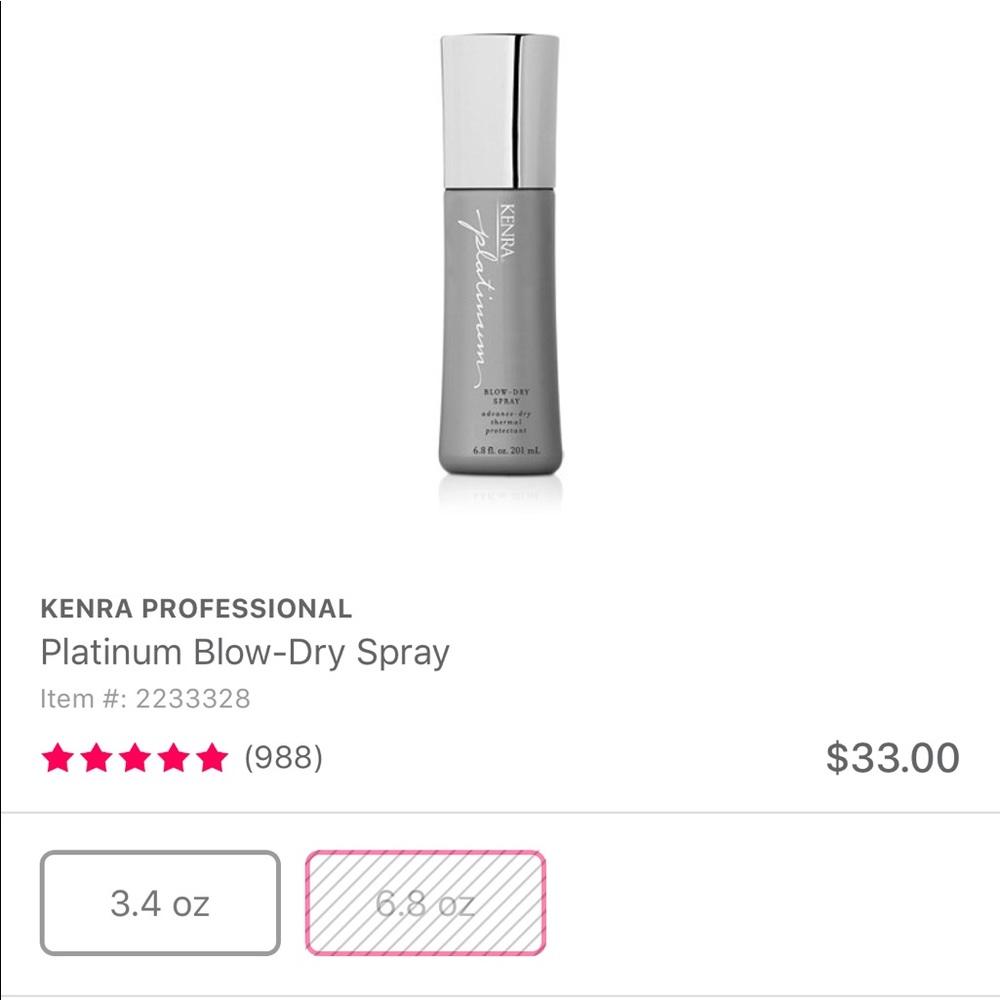
Task: Click the second rating star
Action: pyautogui.click(x=96, y=757)
